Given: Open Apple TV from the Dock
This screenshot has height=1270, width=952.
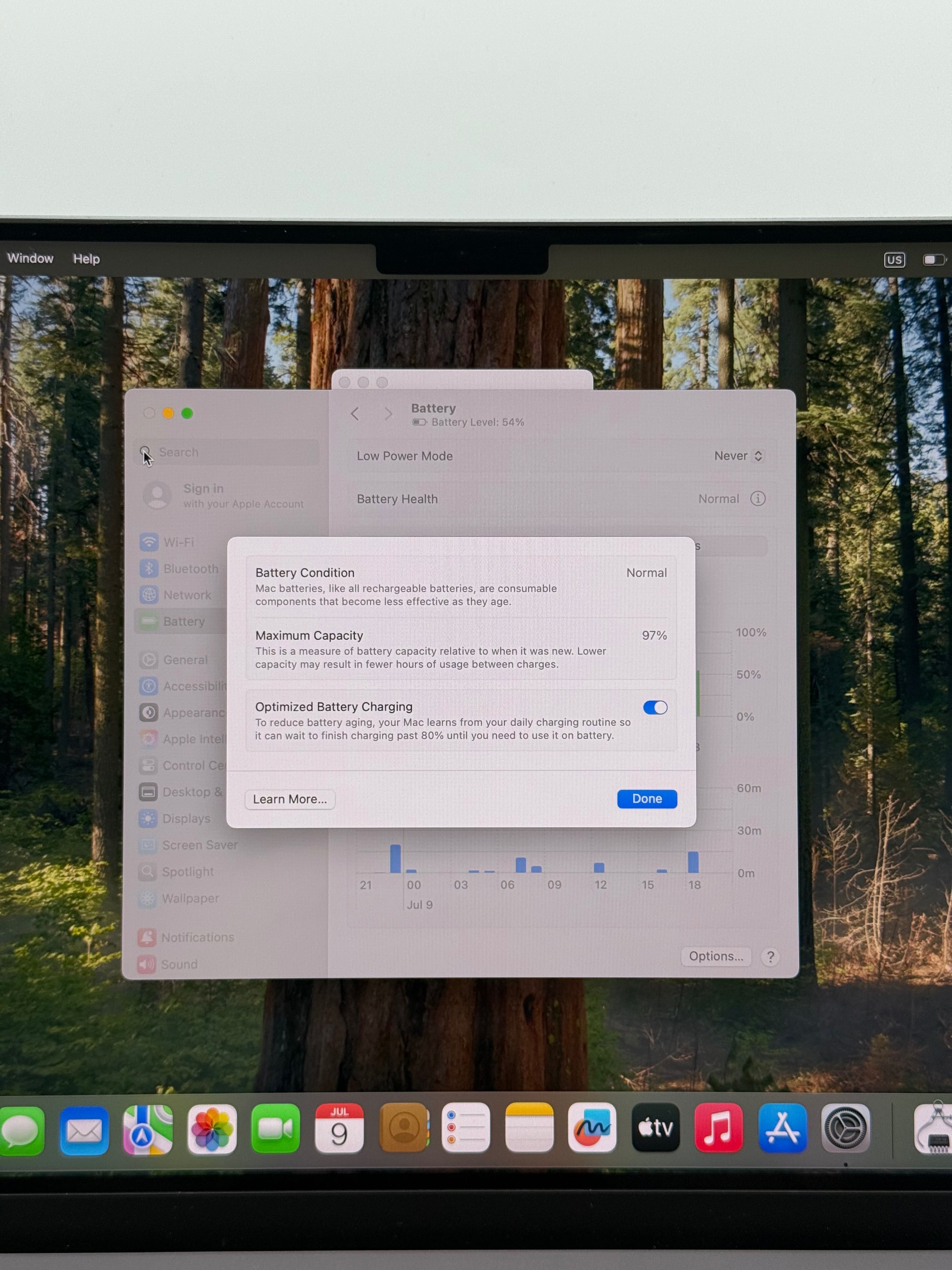Looking at the screenshot, I should tap(655, 1128).
